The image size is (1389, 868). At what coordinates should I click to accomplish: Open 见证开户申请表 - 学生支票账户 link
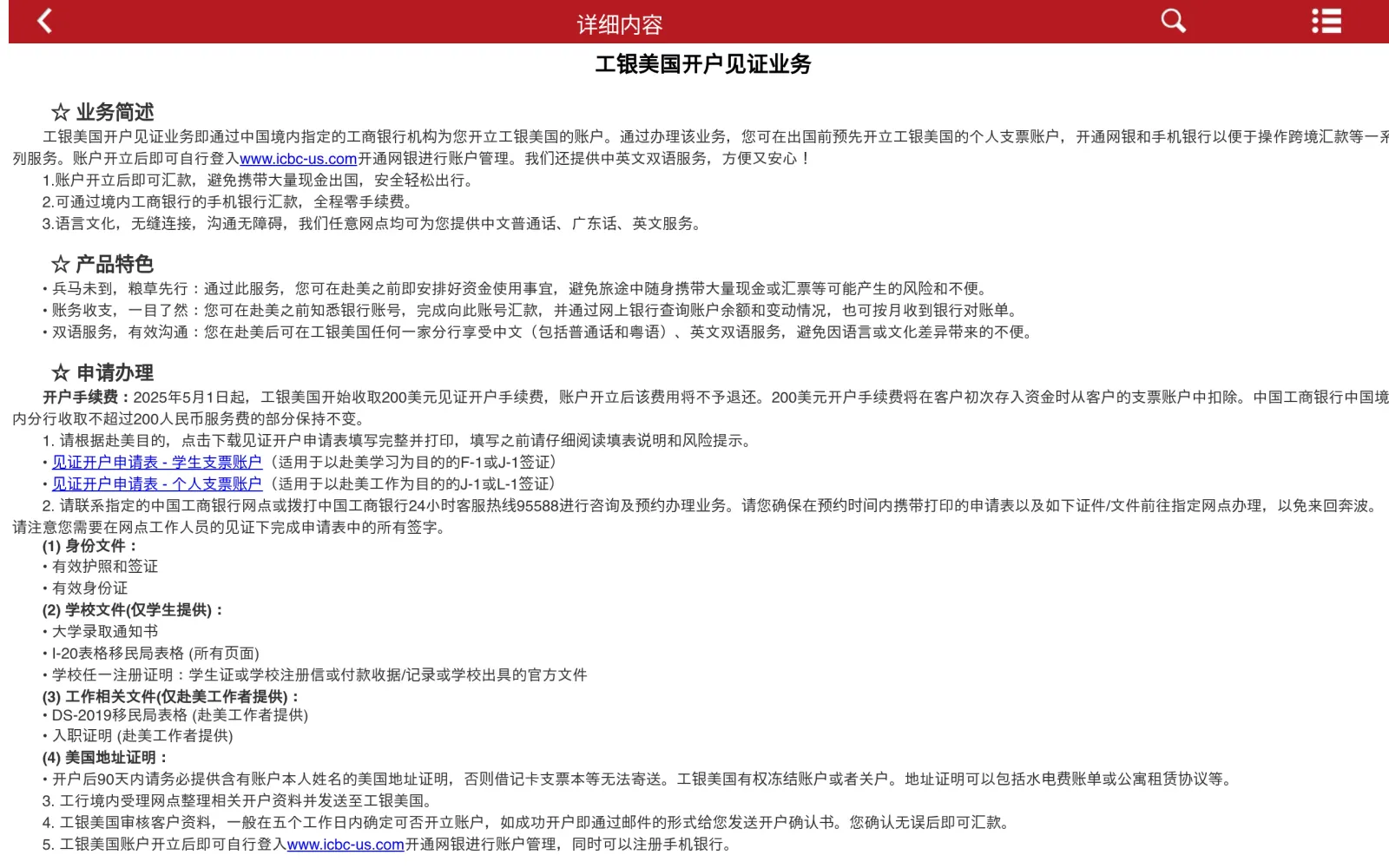(x=156, y=463)
